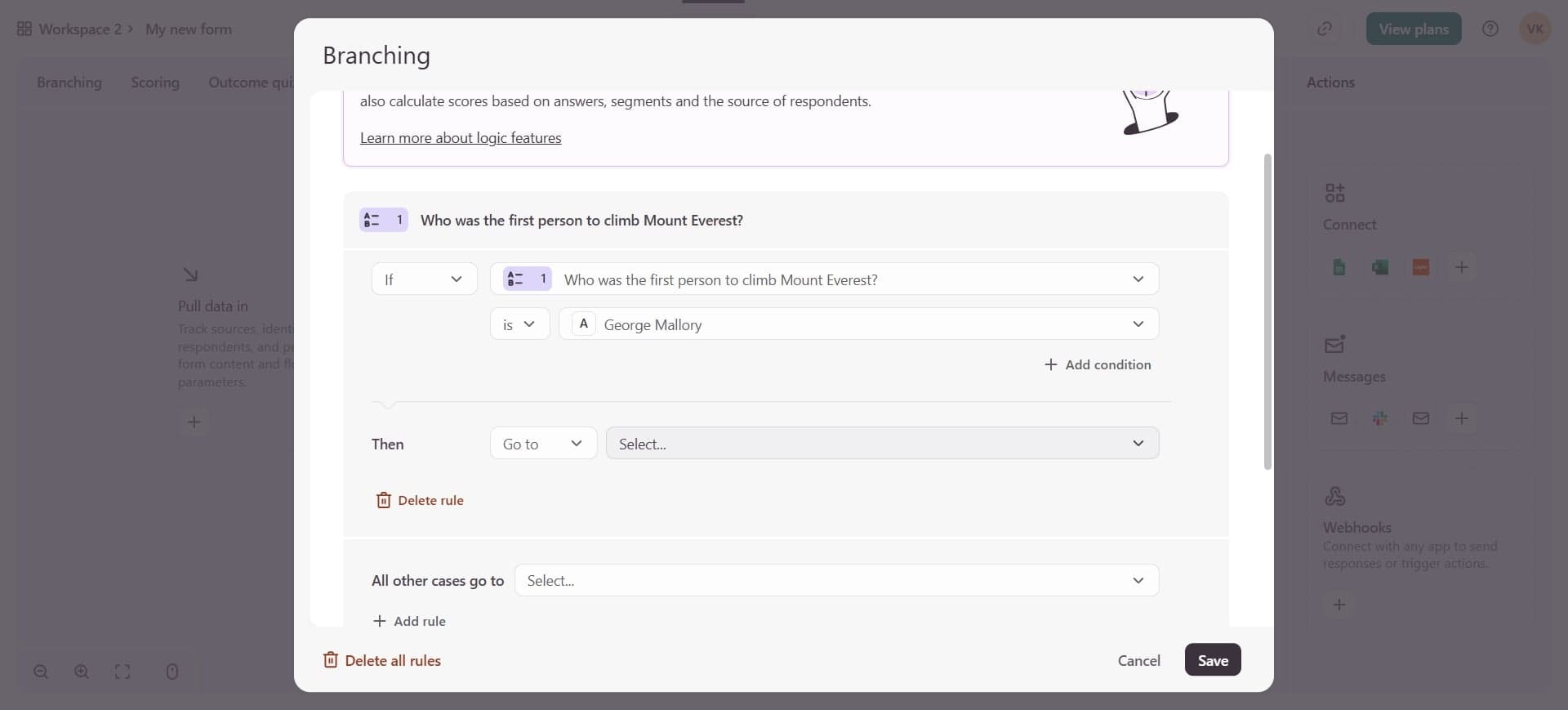Click the help question mark icon
The image size is (1568, 710).
(x=1490, y=29)
